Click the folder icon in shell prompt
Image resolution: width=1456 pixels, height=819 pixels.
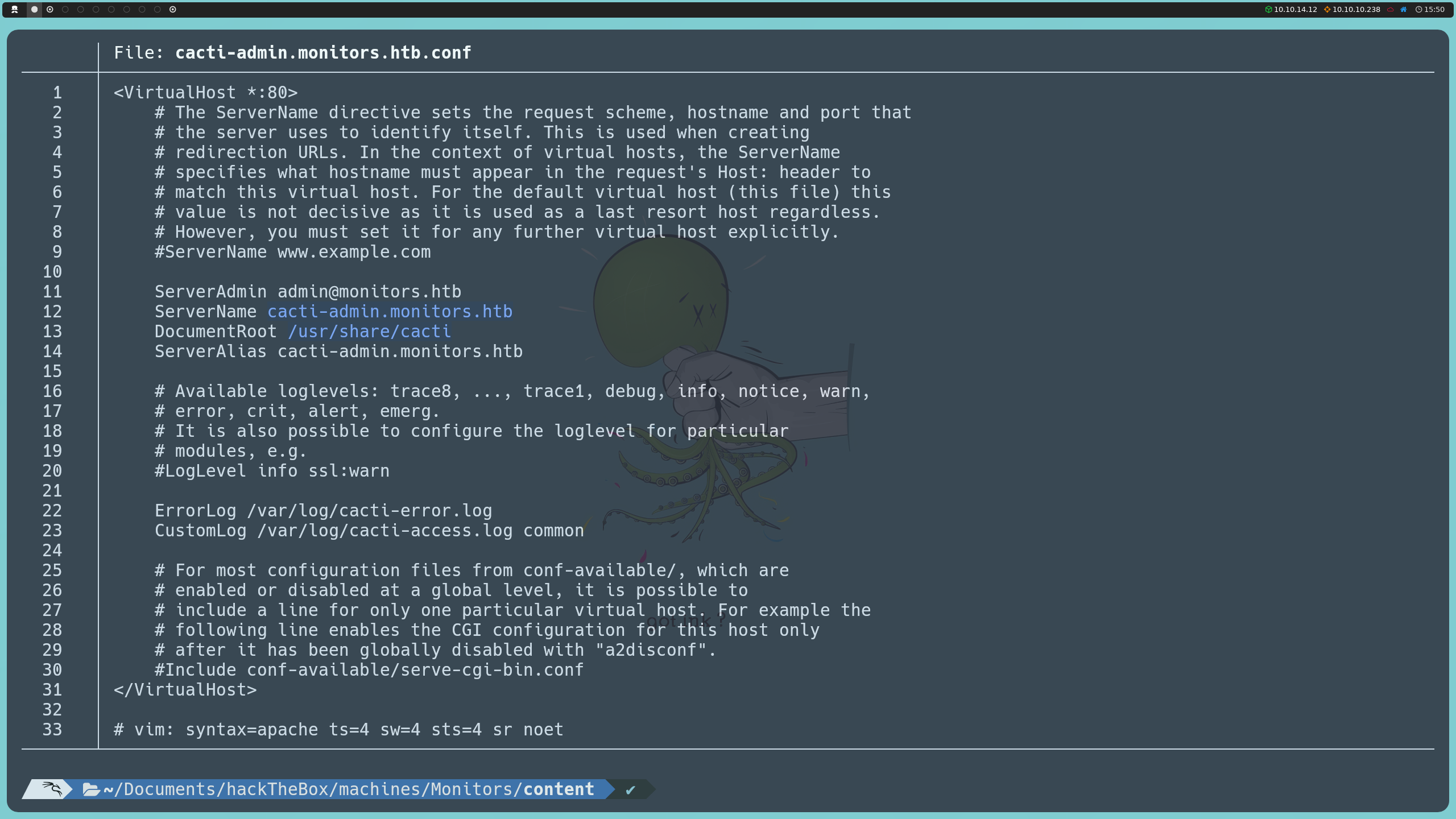pos(91,789)
